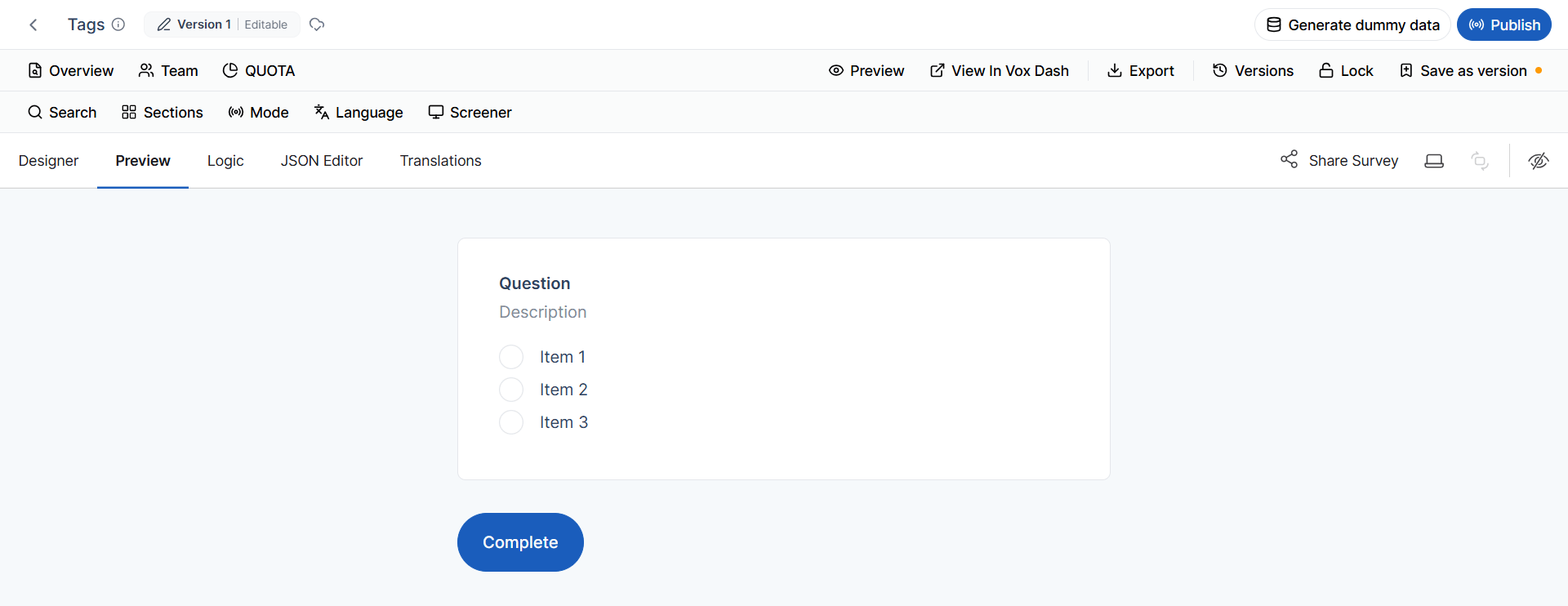
Task: Click the info icon beside Tags
Action: tap(118, 25)
